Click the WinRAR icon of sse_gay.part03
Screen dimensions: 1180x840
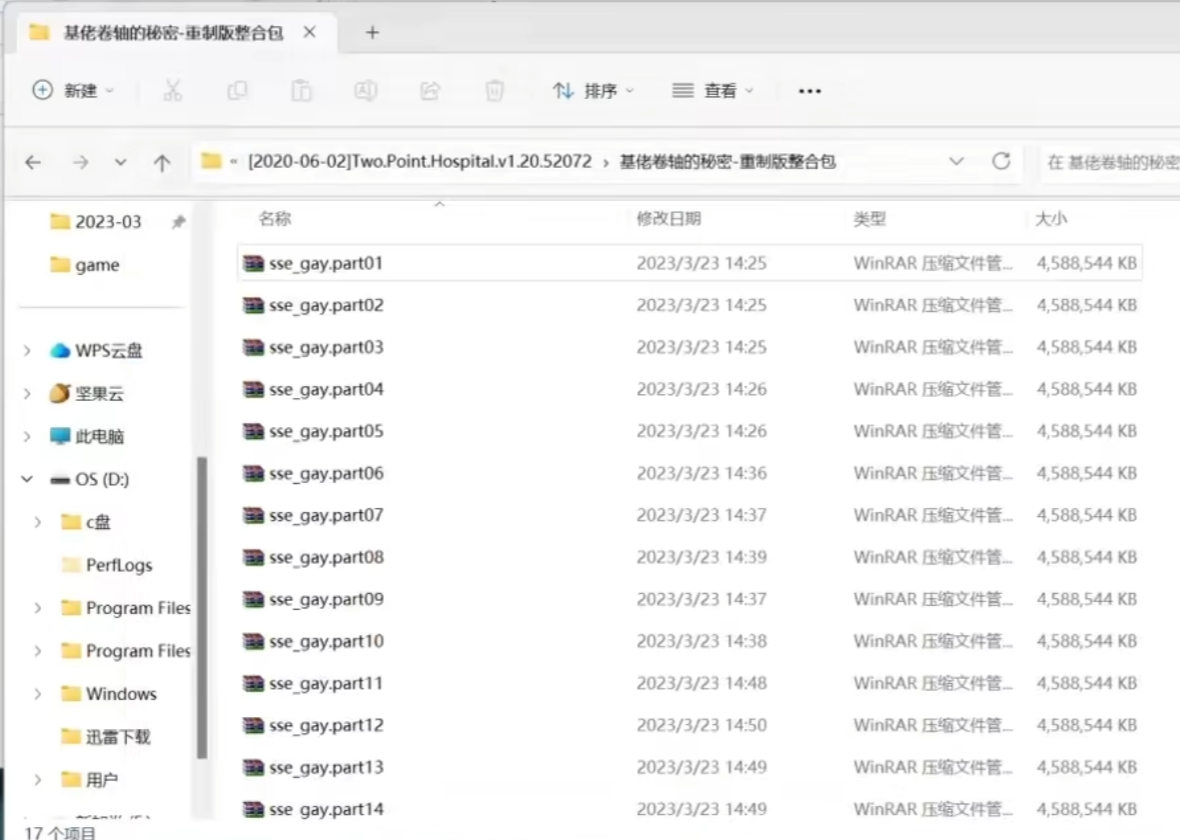click(254, 347)
